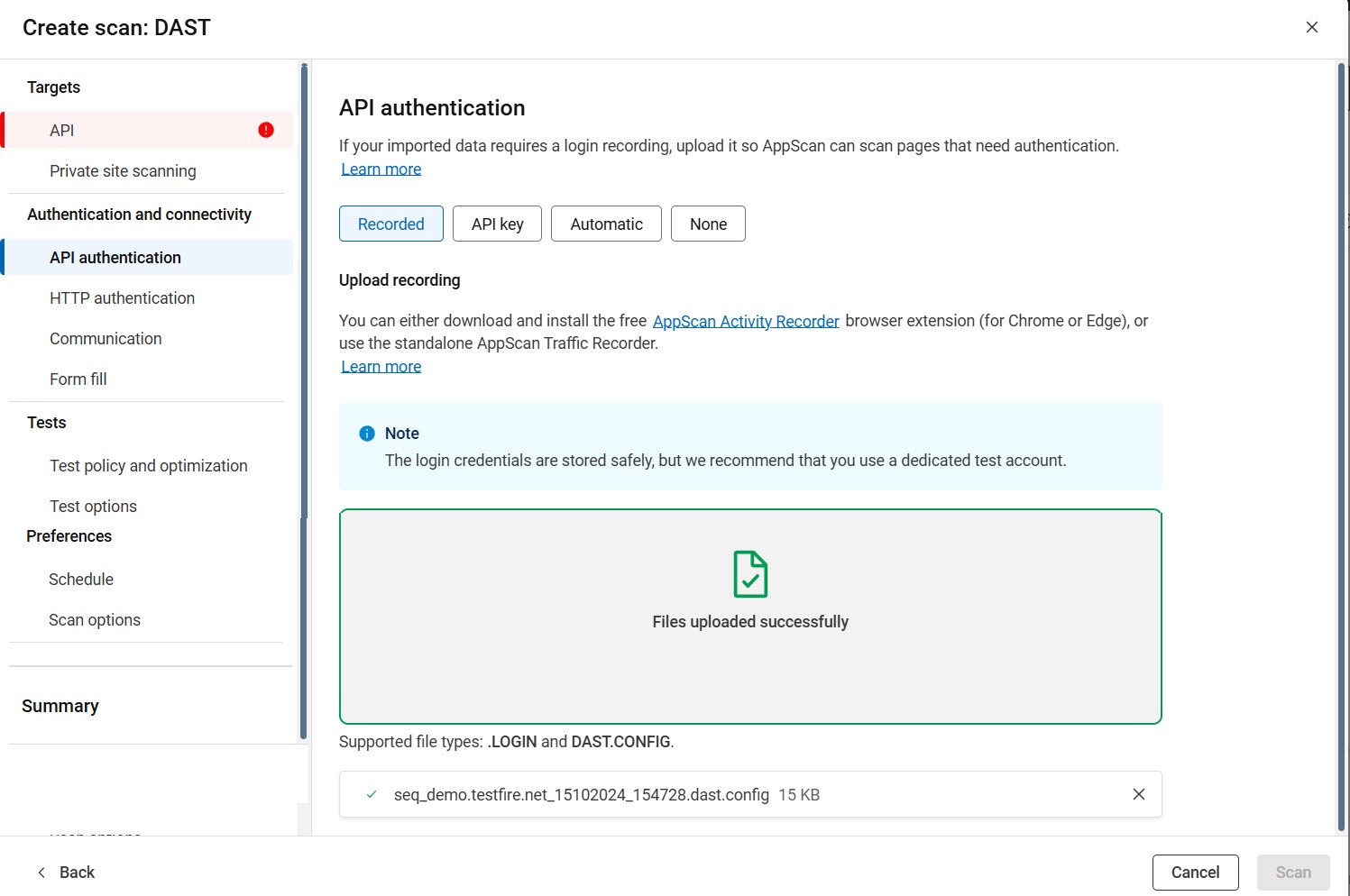Click the Cancel button
The height and width of the screenshot is (896, 1350).
click(1195, 872)
